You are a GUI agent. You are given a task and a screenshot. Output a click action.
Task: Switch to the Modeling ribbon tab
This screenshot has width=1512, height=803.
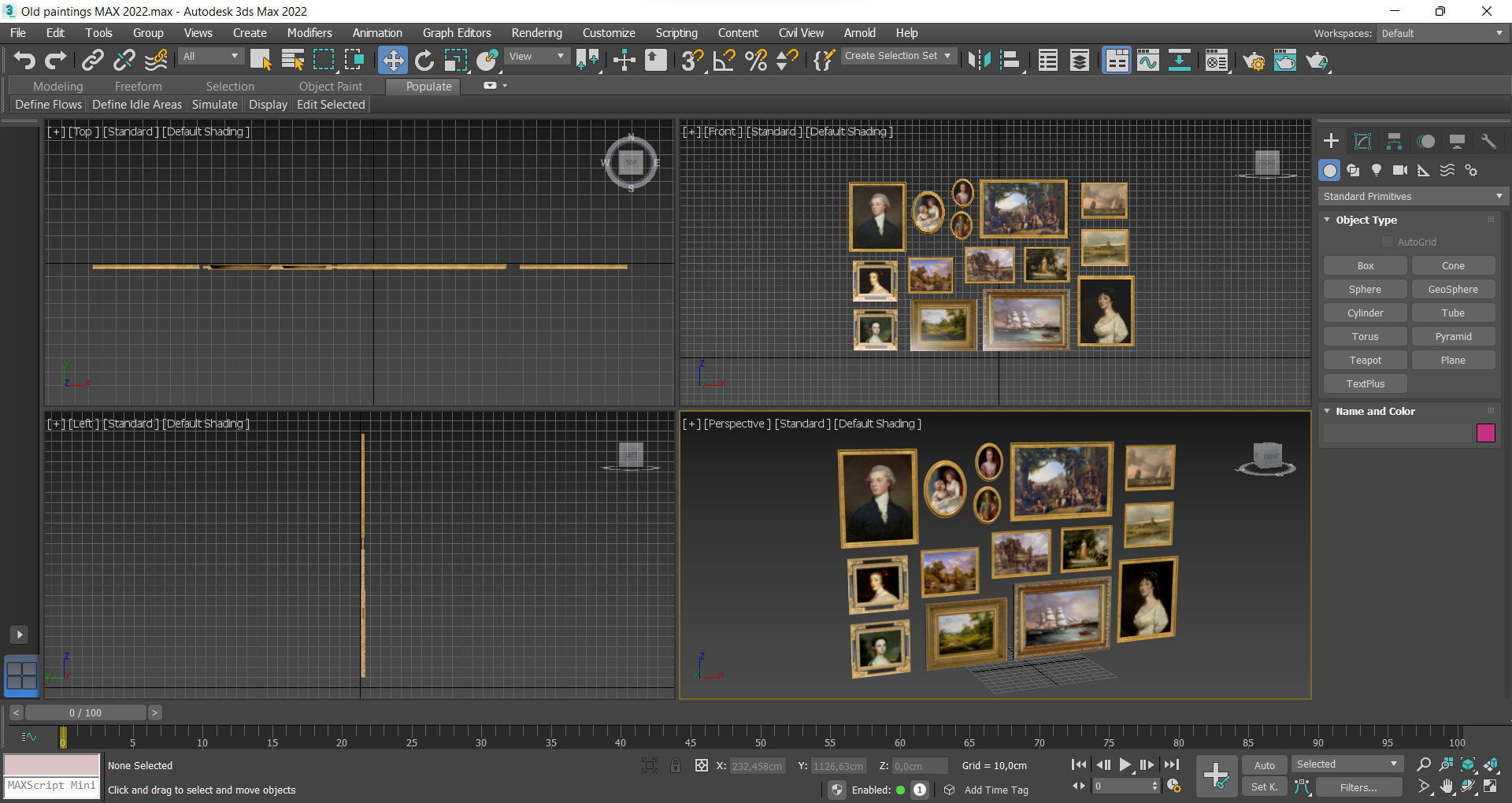[x=58, y=87]
